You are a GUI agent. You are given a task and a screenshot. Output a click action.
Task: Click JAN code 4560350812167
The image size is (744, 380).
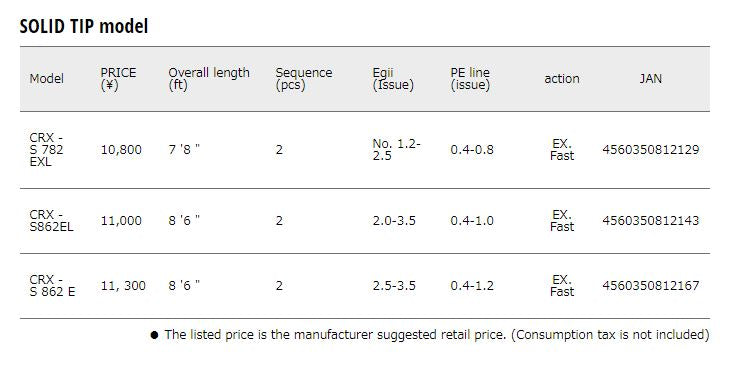coord(651,286)
